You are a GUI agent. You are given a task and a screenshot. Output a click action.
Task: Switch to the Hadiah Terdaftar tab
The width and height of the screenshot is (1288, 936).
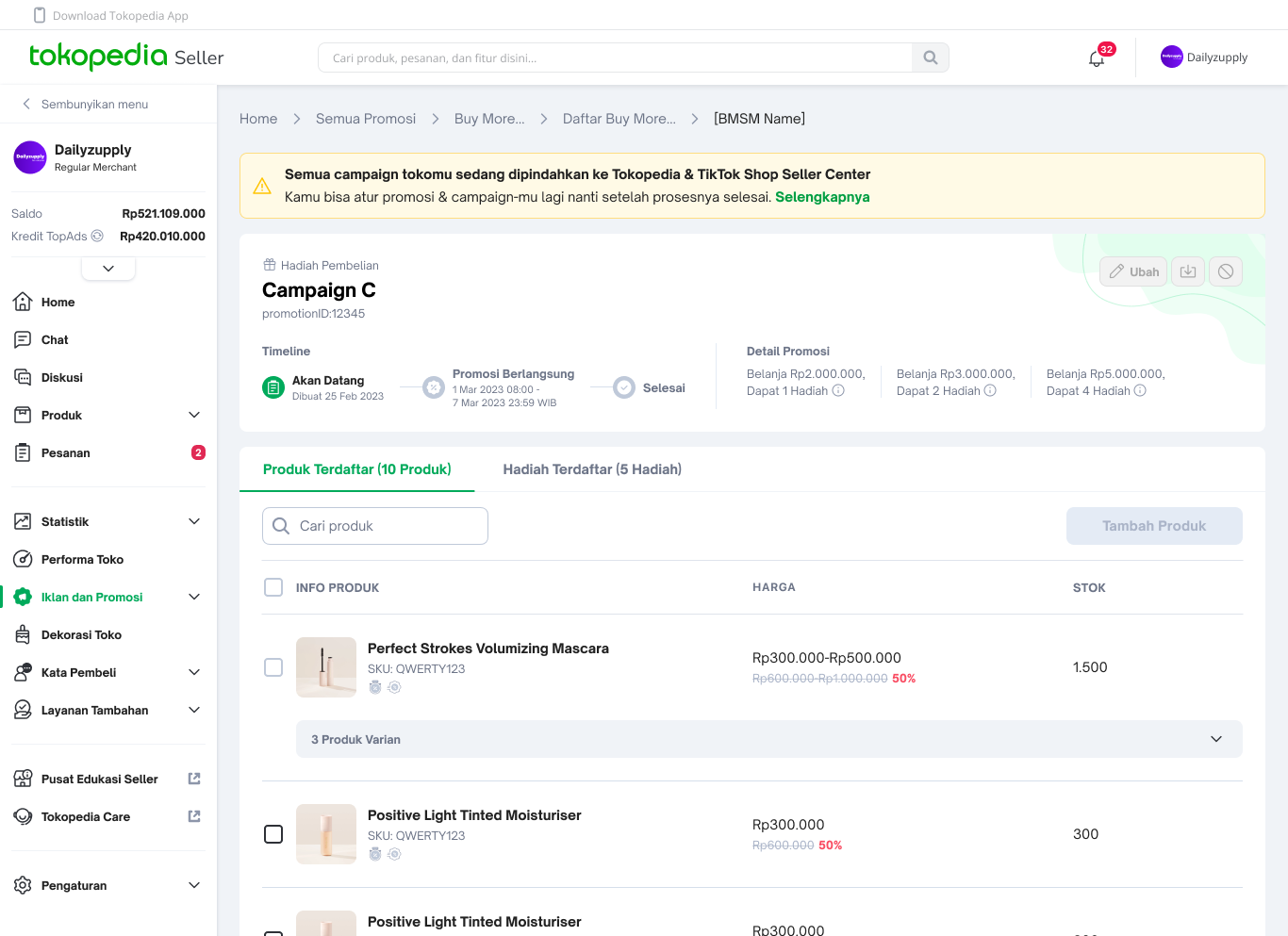click(x=592, y=469)
